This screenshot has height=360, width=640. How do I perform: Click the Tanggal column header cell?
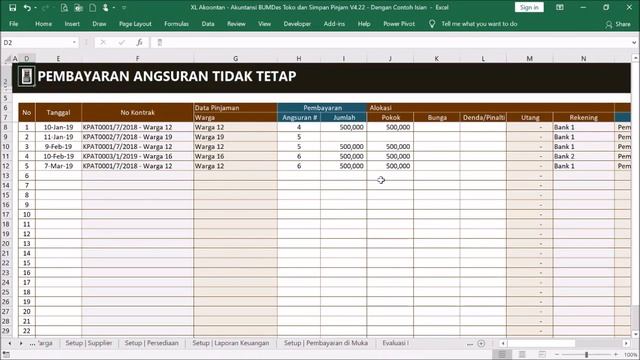tap(58, 113)
